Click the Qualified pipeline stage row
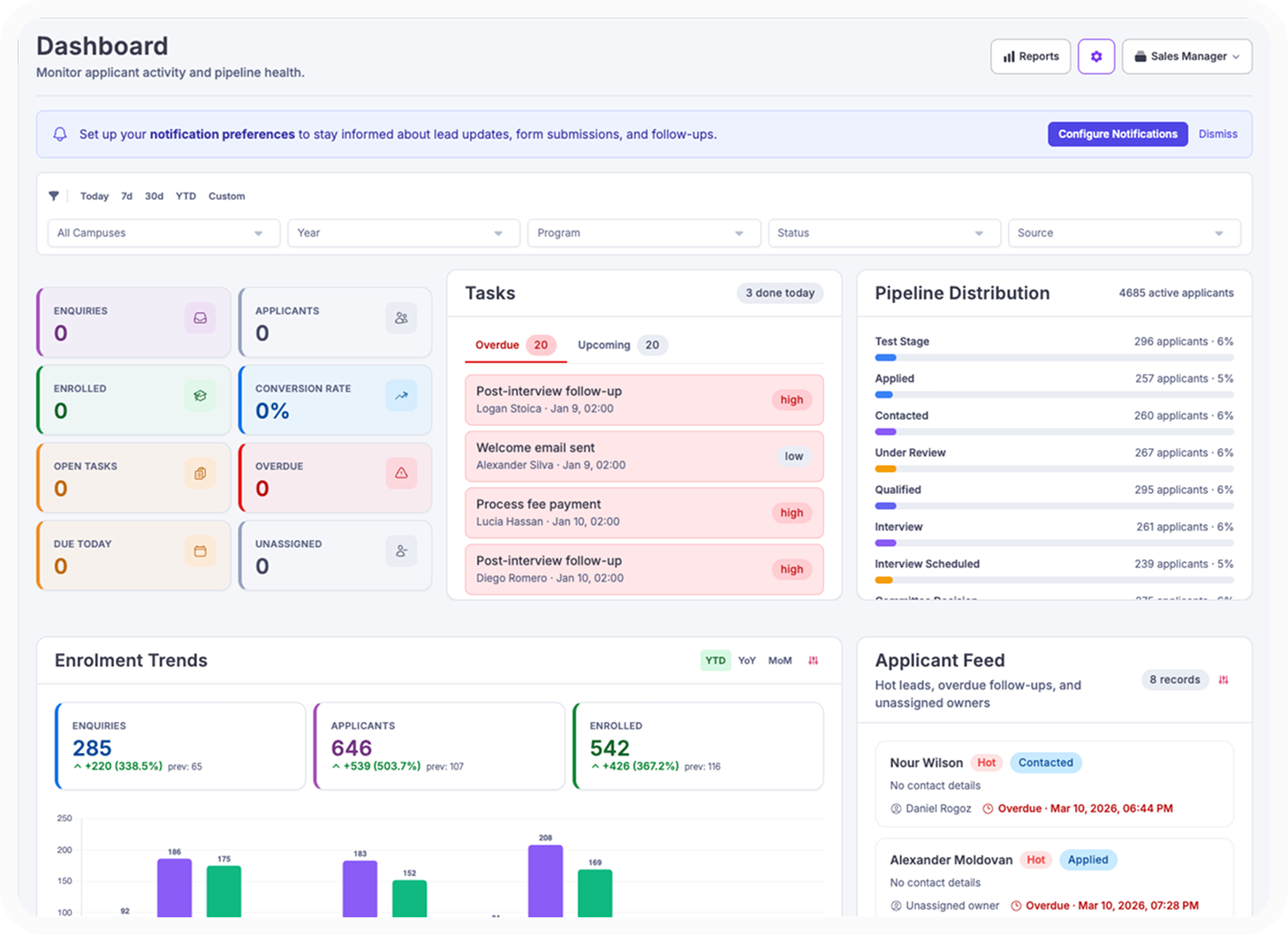 tap(1054, 498)
